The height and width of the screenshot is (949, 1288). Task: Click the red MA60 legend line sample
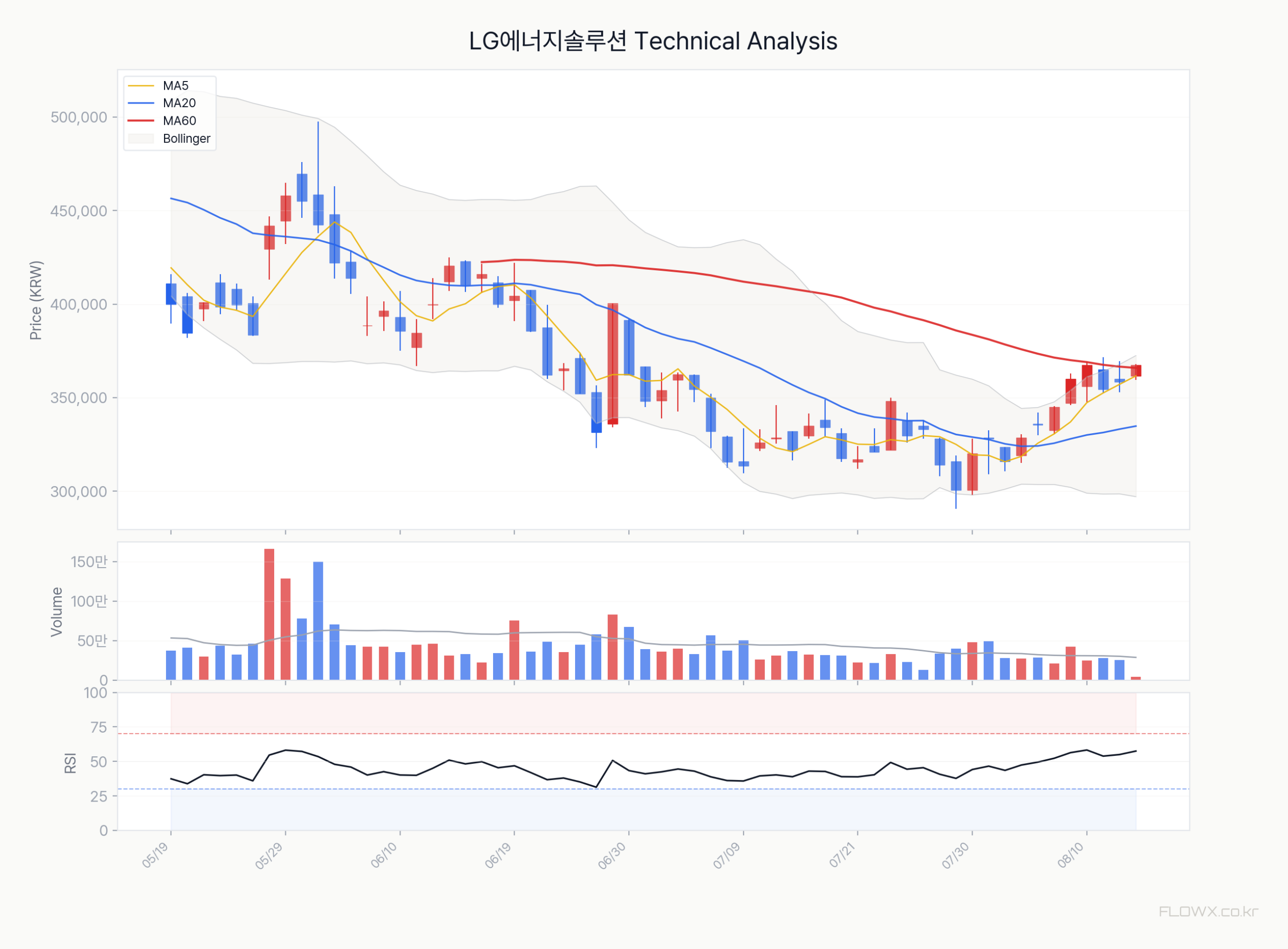coord(141,121)
